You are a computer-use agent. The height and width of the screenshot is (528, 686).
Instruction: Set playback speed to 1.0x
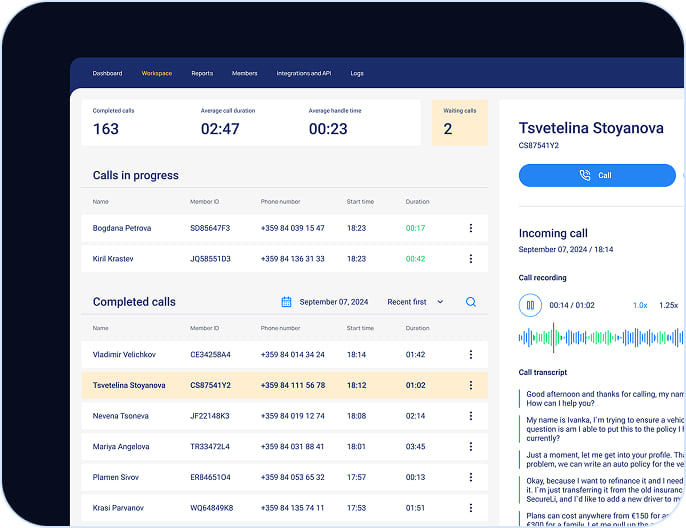pos(640,305)
